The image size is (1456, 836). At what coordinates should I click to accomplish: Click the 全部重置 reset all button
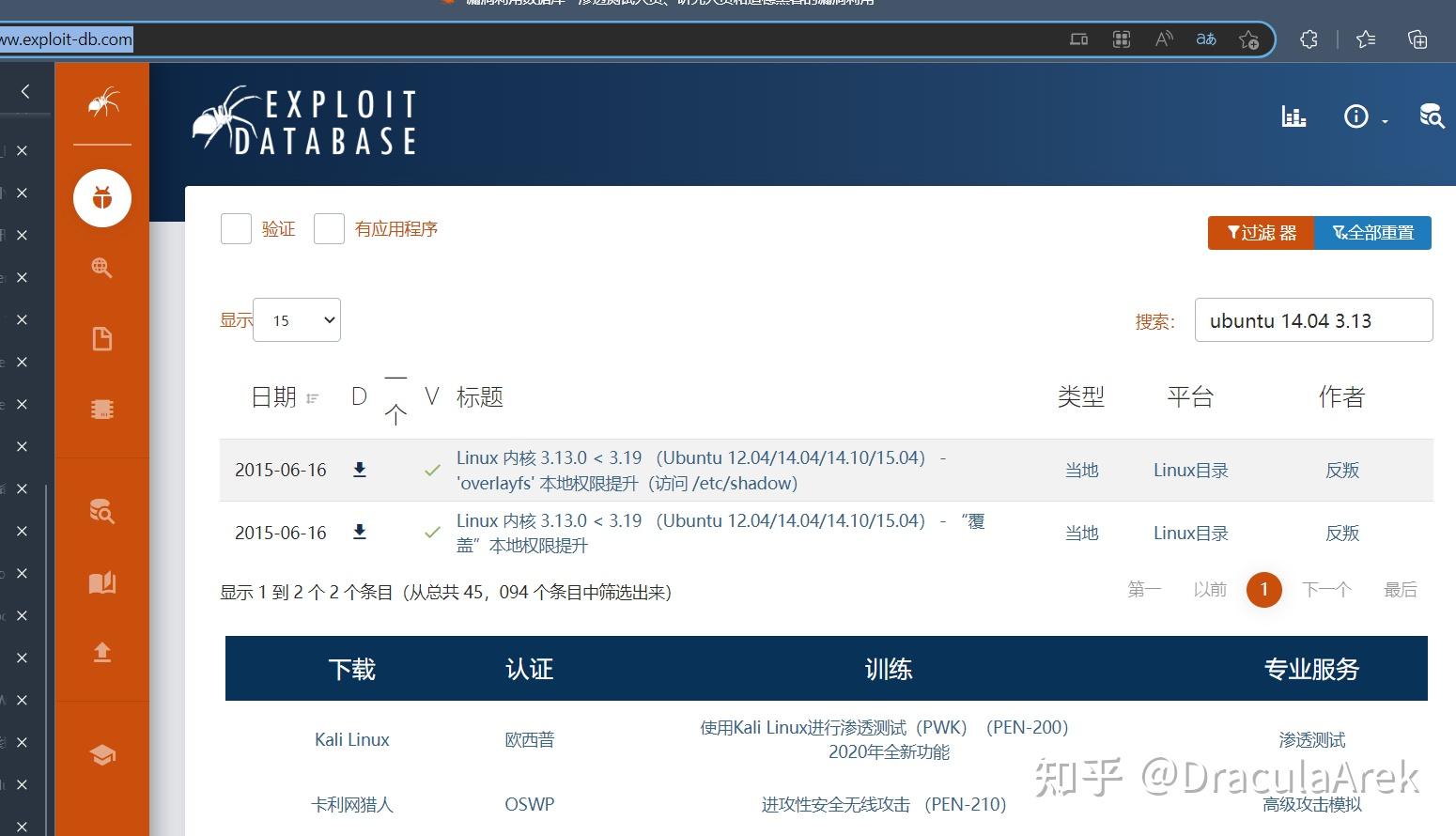point(1373,233)
